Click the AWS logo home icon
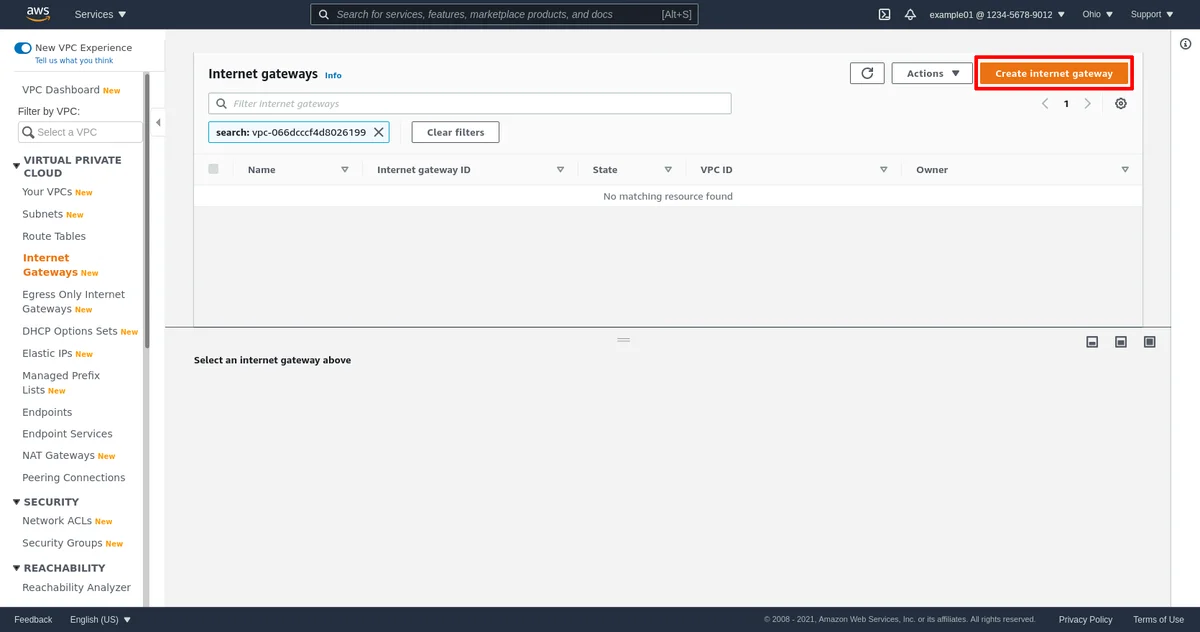 (38, 14)
